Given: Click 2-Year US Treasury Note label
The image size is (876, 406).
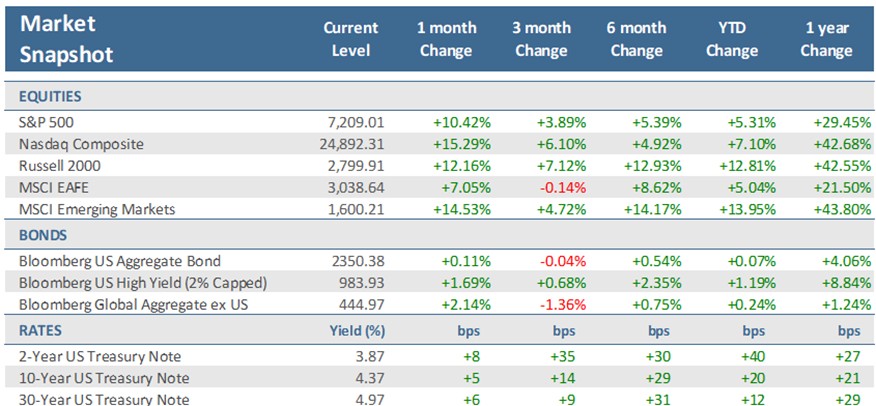Looking at the screenshot, I should (100, 356).
